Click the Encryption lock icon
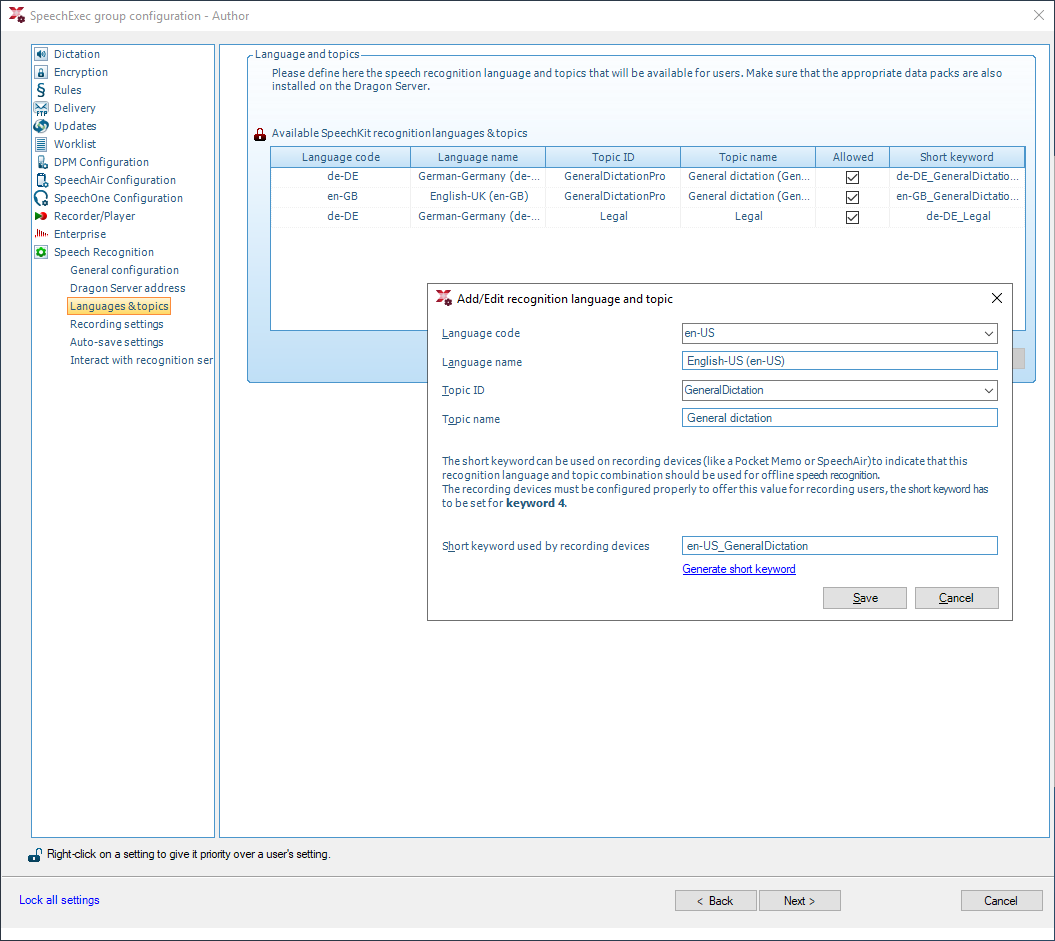The height and width of the screenshot is (941, 1055). [x=41, y=72]
